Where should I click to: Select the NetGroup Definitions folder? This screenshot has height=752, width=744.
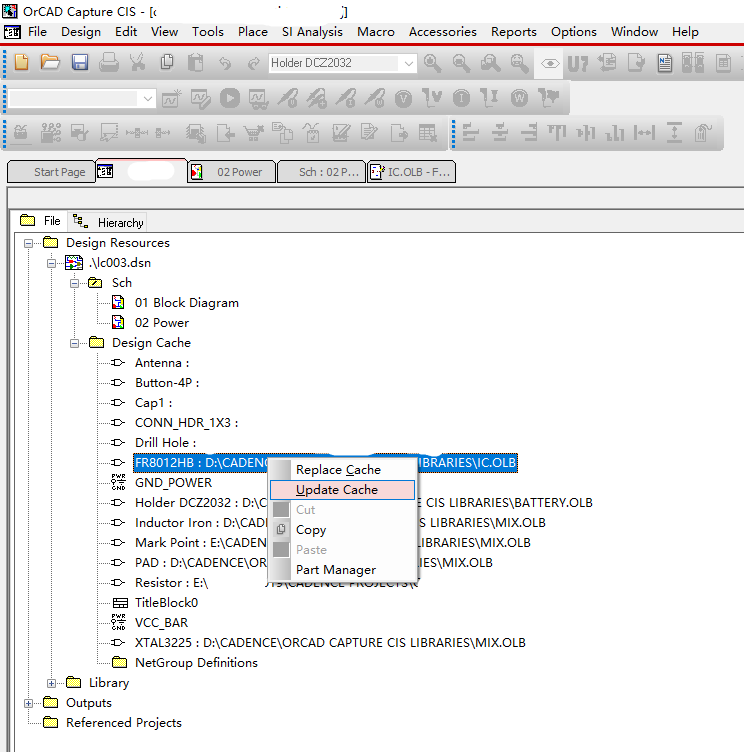pos(196,663)
